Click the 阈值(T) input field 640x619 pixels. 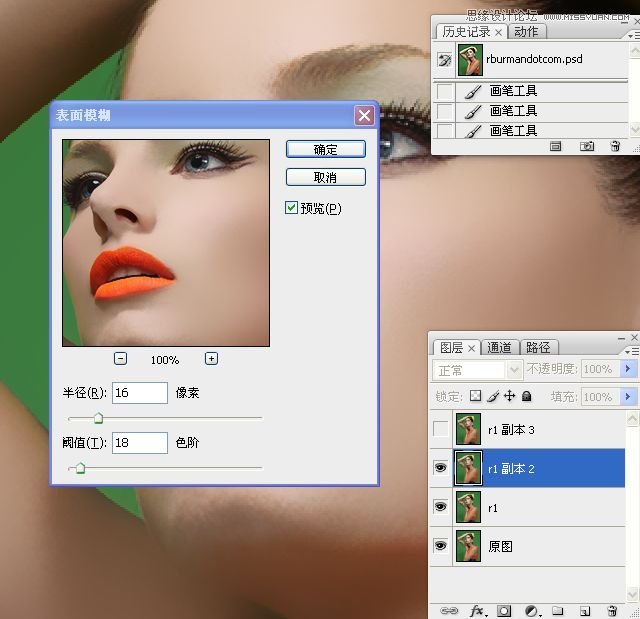tap(140, 443)
